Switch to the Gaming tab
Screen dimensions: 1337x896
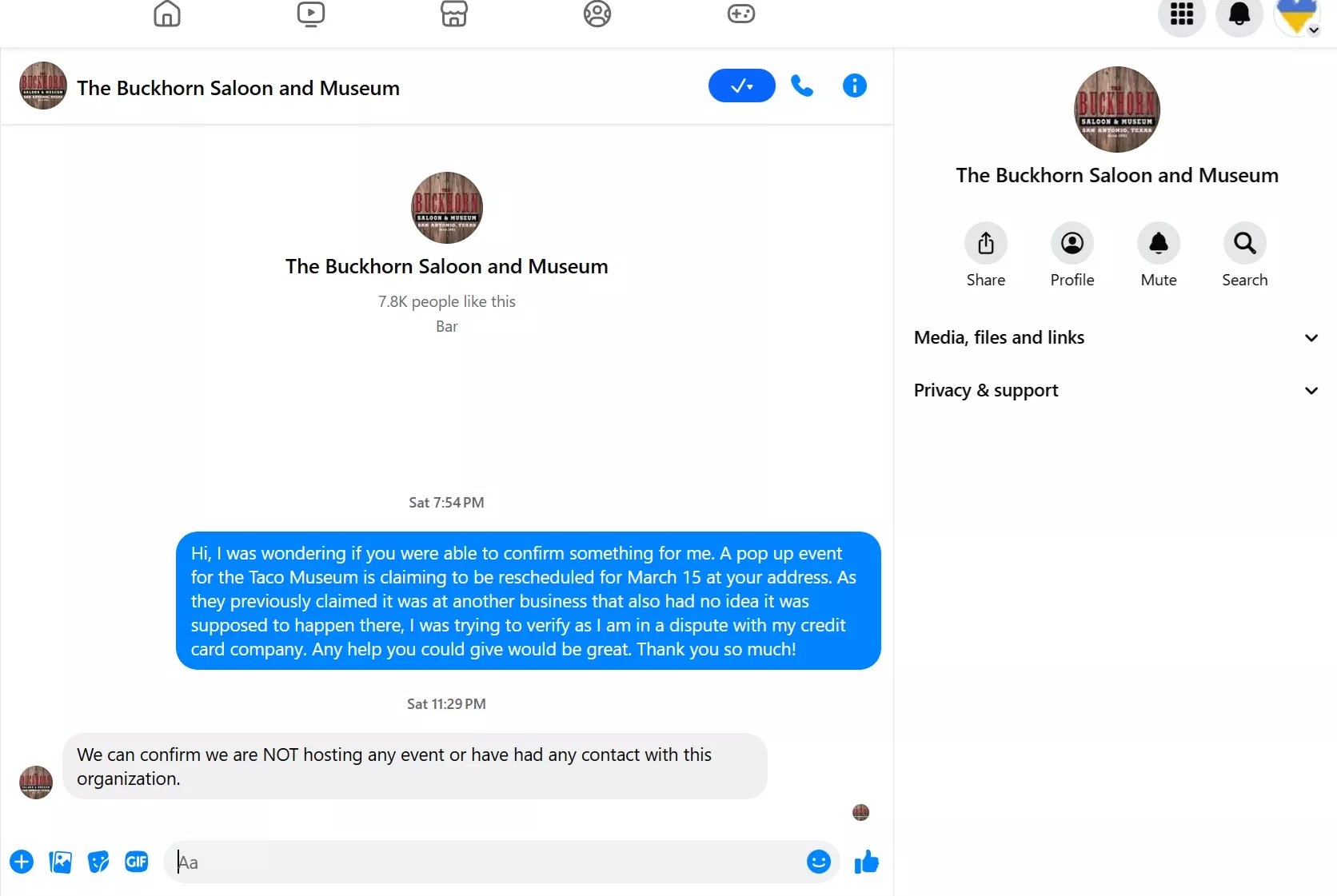click(x=741, y=14)
